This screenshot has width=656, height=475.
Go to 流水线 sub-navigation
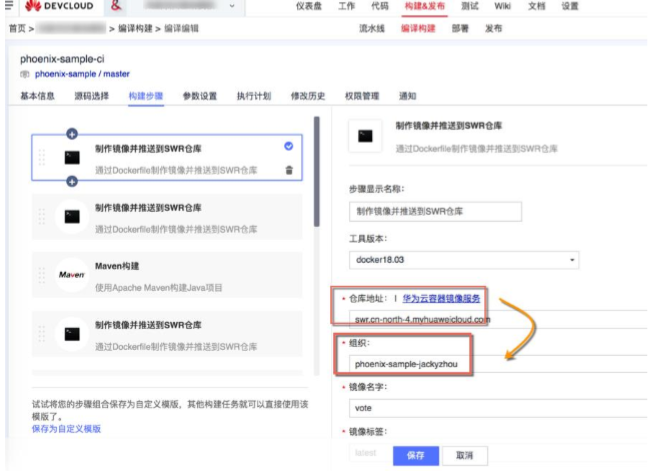pos(372,28)
